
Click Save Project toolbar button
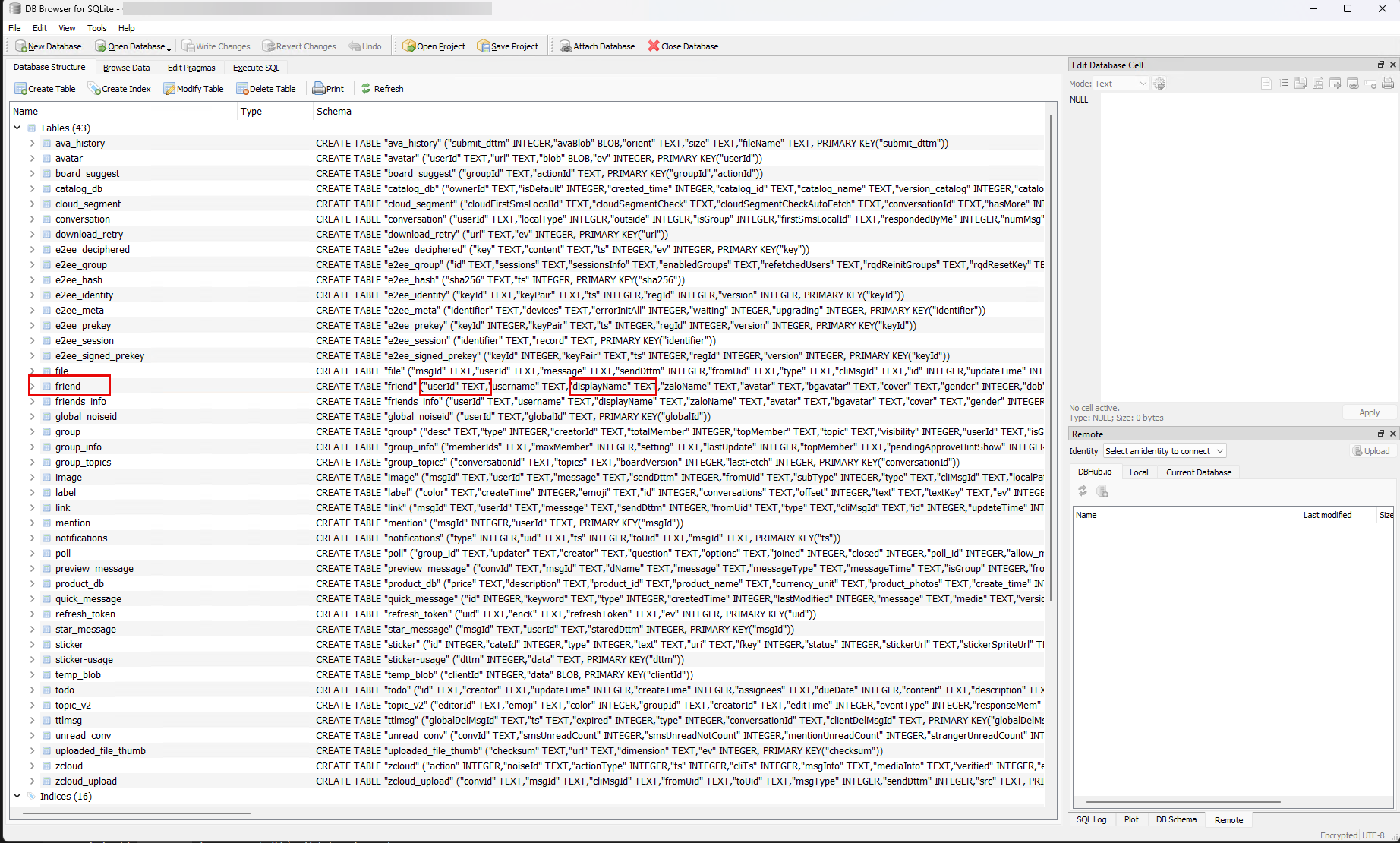click(507, 46)
